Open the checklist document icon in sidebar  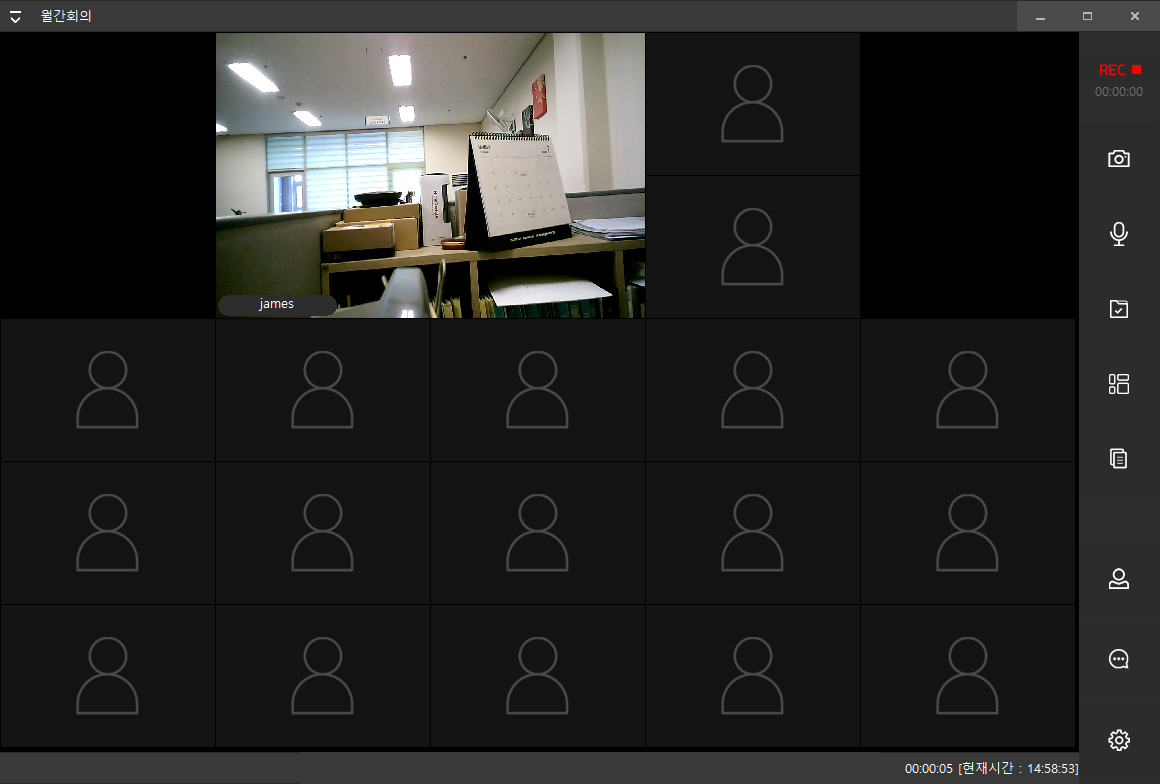click(x=1119, y=308)
